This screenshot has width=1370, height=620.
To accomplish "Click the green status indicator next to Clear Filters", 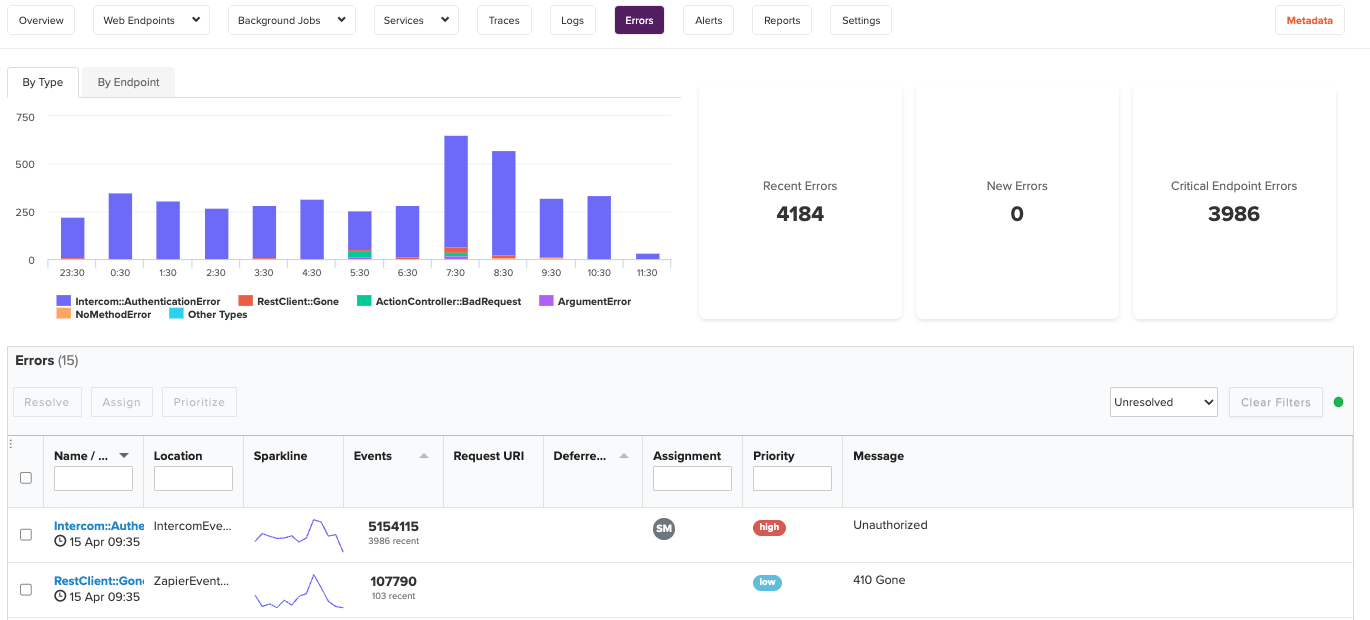I will tap(1339, 402).
